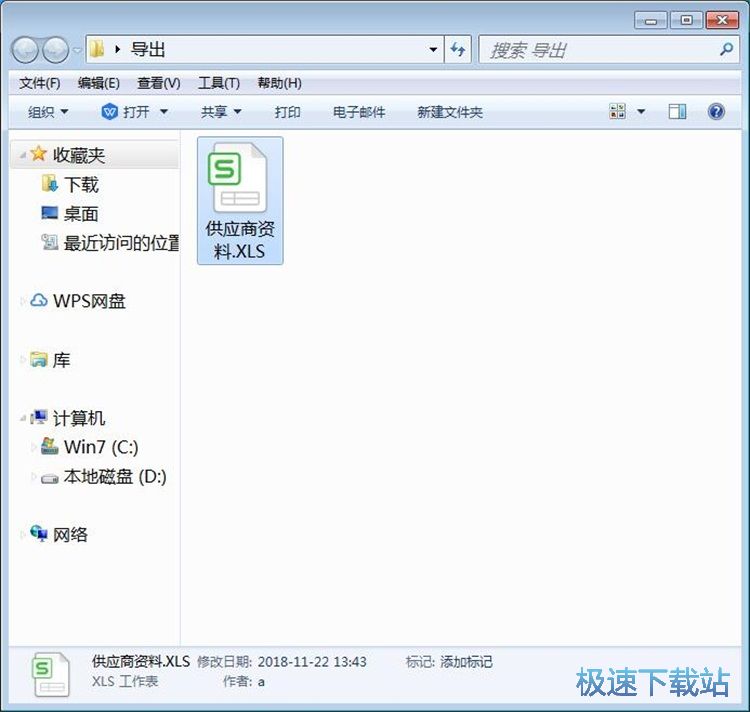Click the 收藏夹 star icon
This screenshot has width=750, height=712.
tap(39, 154)
